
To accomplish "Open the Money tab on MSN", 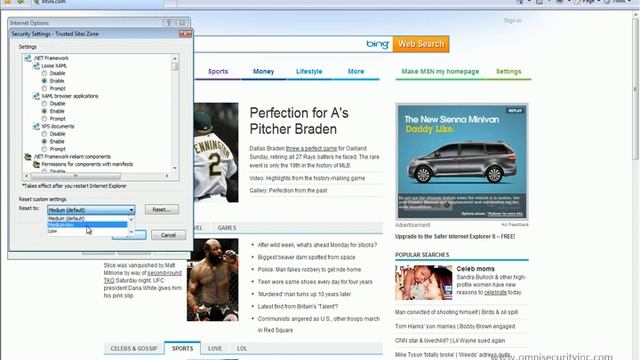I will tap(263, 71).
